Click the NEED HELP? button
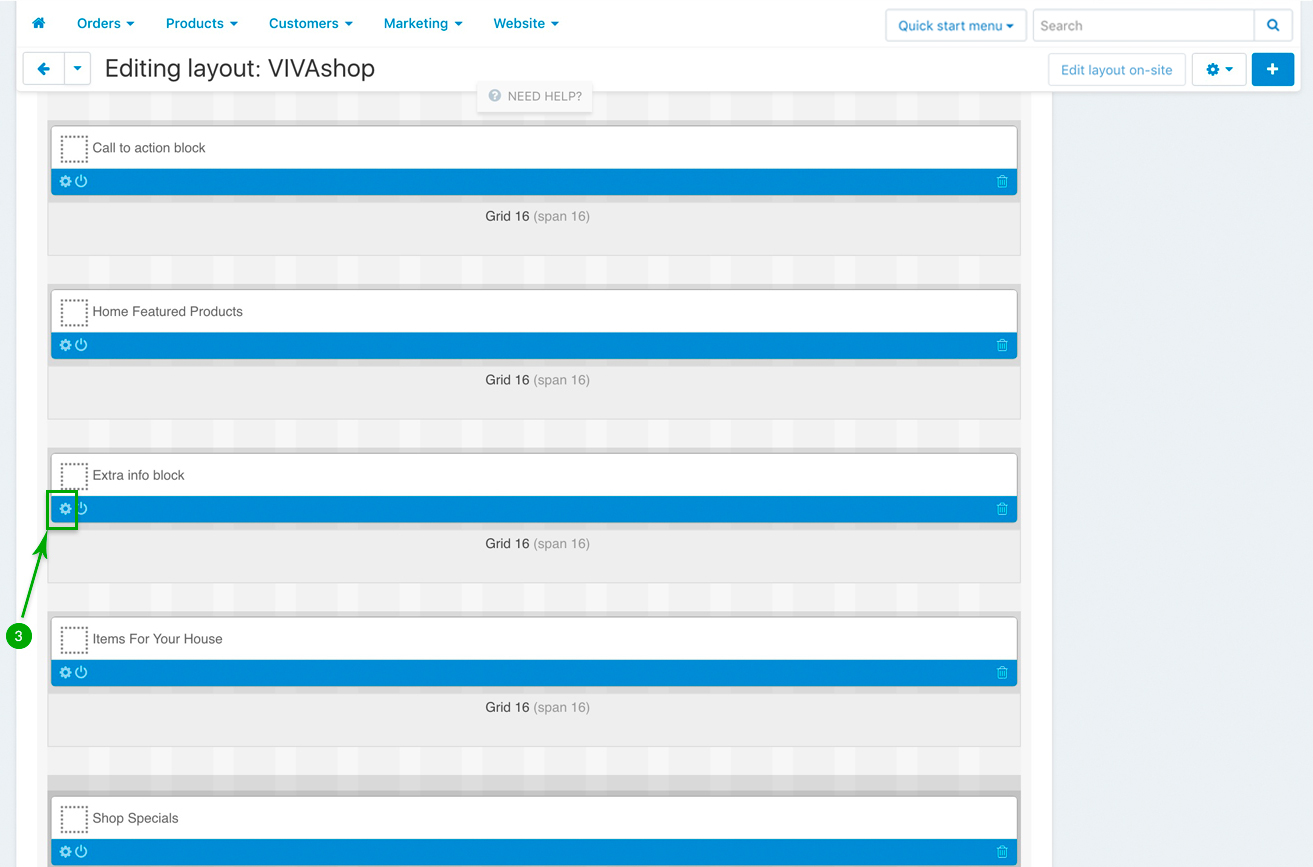Image resolution: width=1313 pixels, height=867 pixels. (535, 97)
